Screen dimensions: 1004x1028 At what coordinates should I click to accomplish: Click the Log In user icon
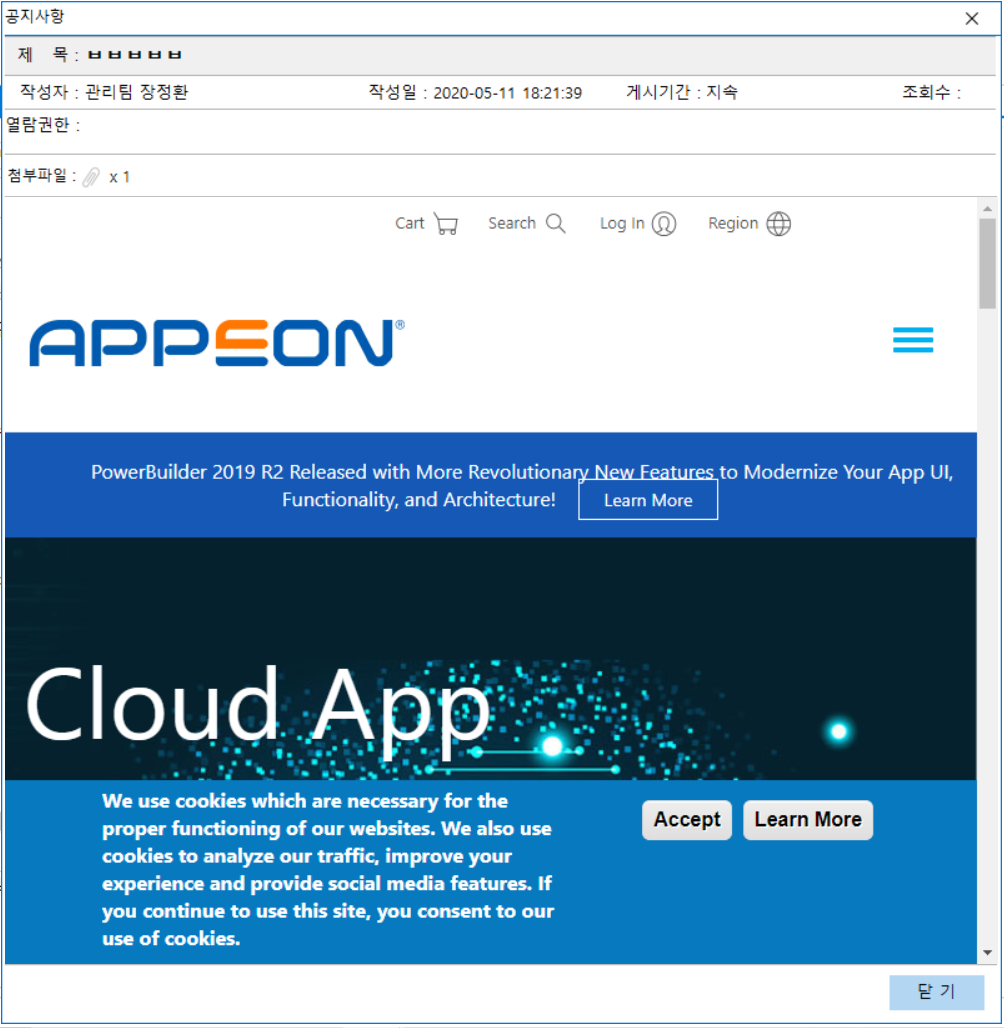coord(664,224)
